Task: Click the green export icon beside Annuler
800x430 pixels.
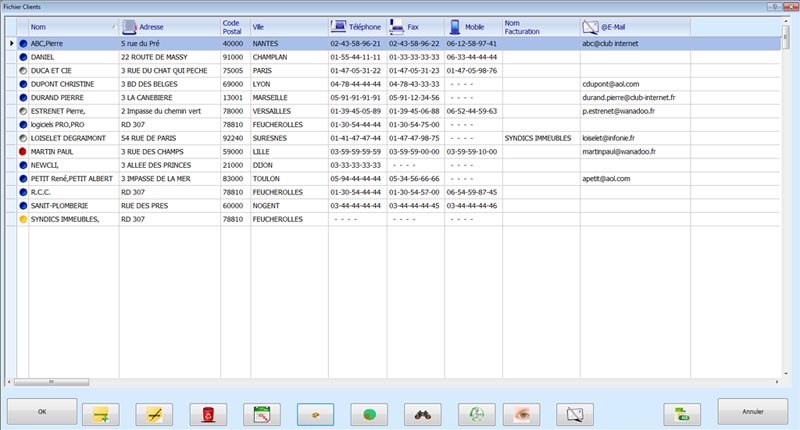Action: point(683,412)
